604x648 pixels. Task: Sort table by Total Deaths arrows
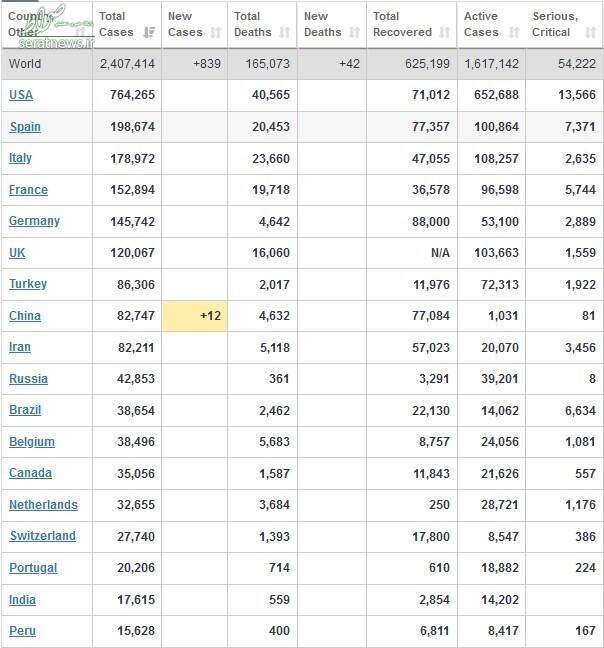coord(284,32)
